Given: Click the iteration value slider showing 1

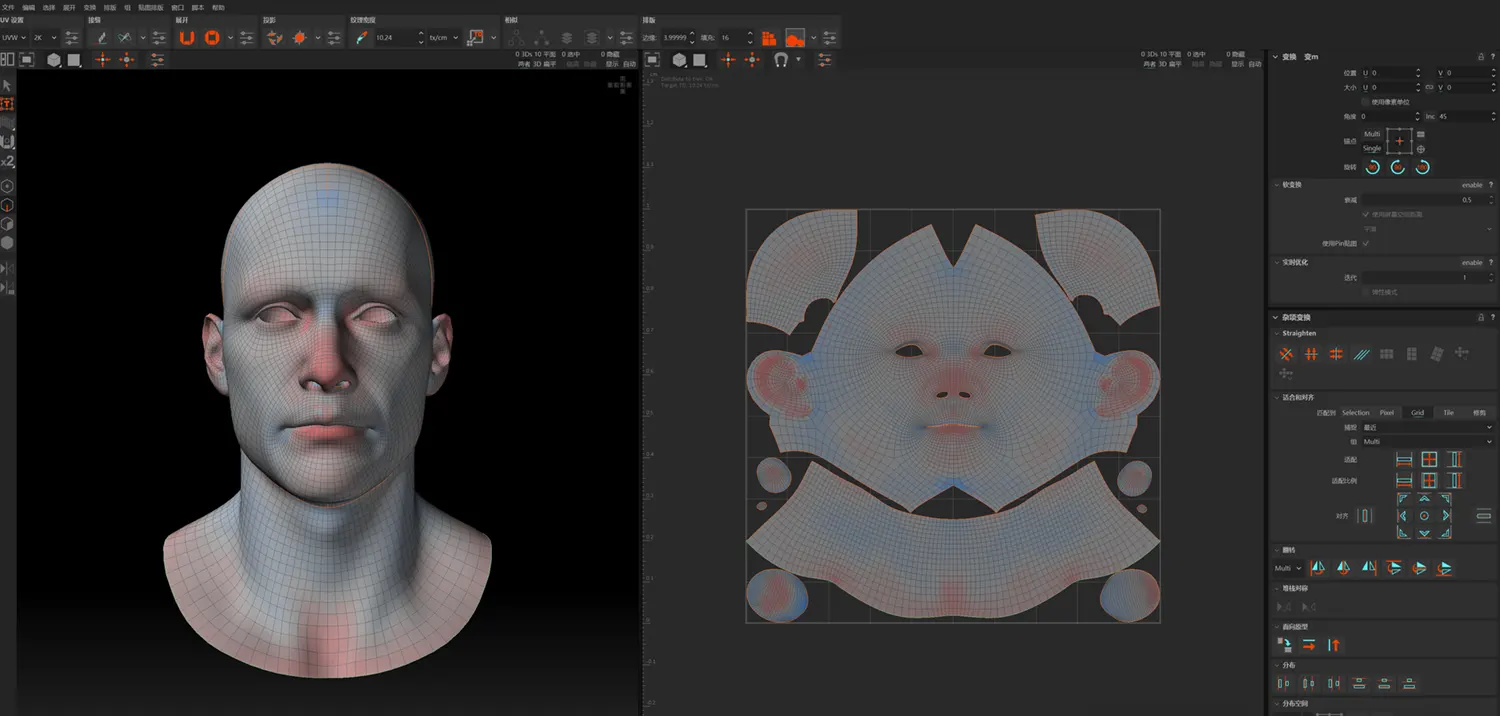Looking at the screenshot, I should click(1427, 277).
